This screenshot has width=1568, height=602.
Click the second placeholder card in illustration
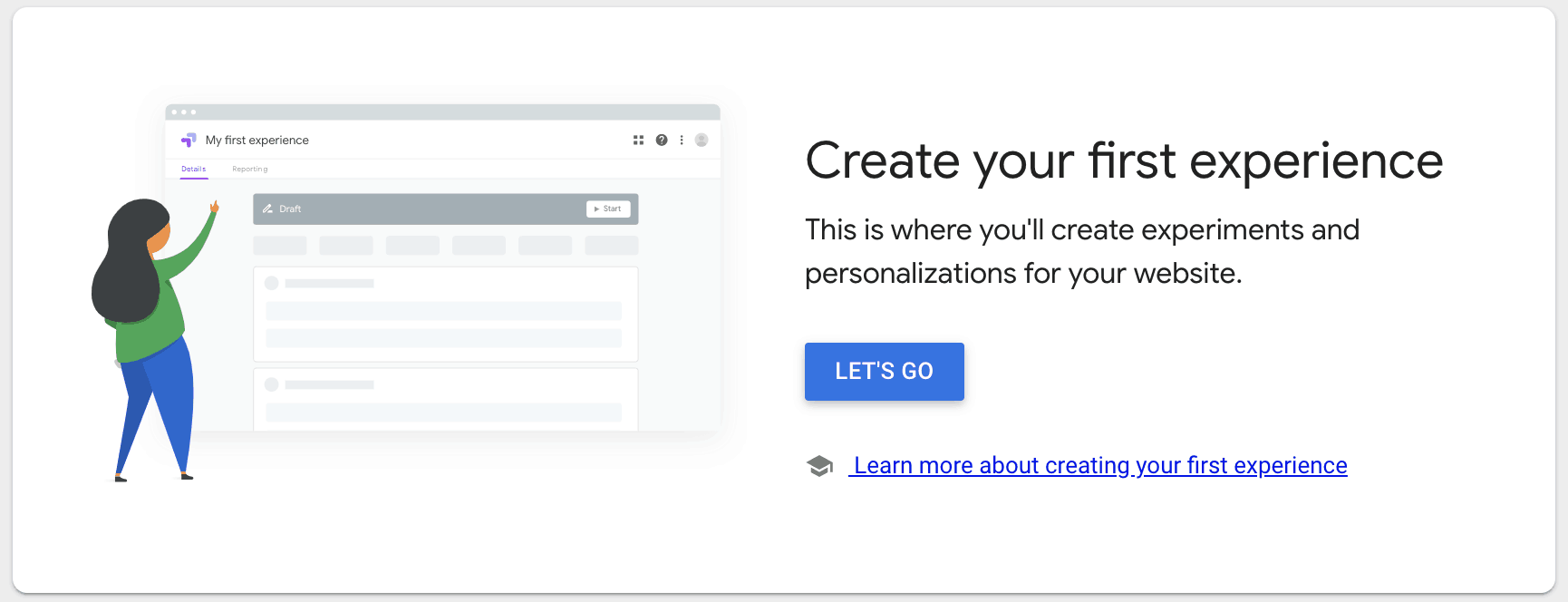(x=445, y=399)
